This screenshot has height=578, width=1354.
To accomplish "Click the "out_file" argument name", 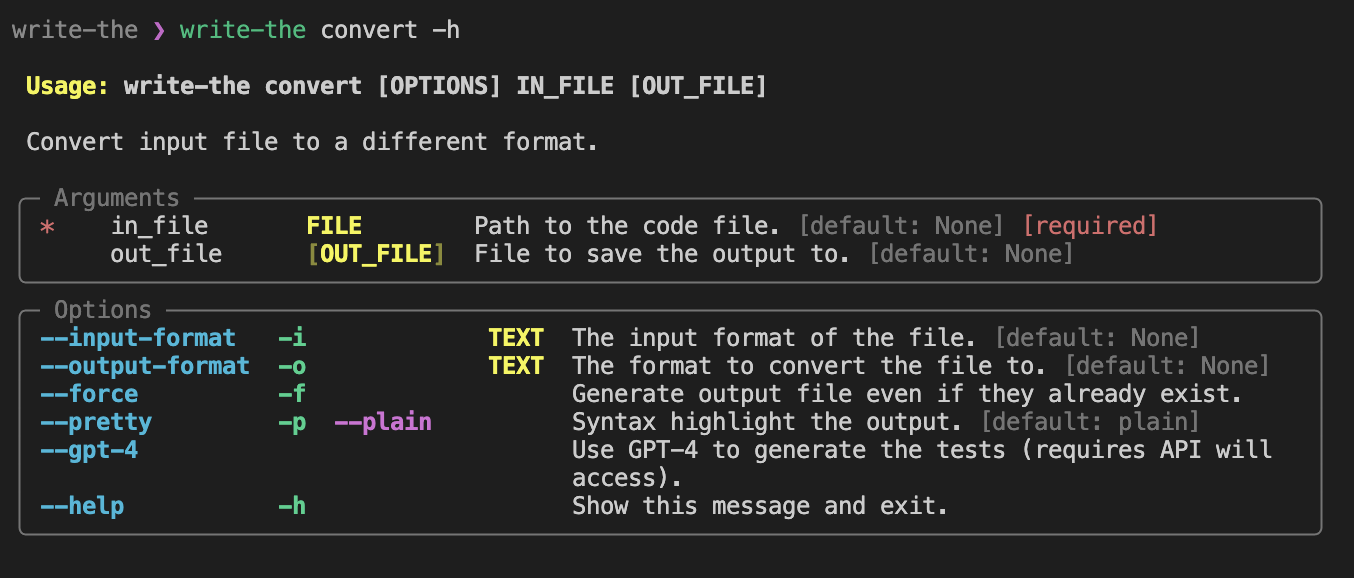I will tap(166, 254).
